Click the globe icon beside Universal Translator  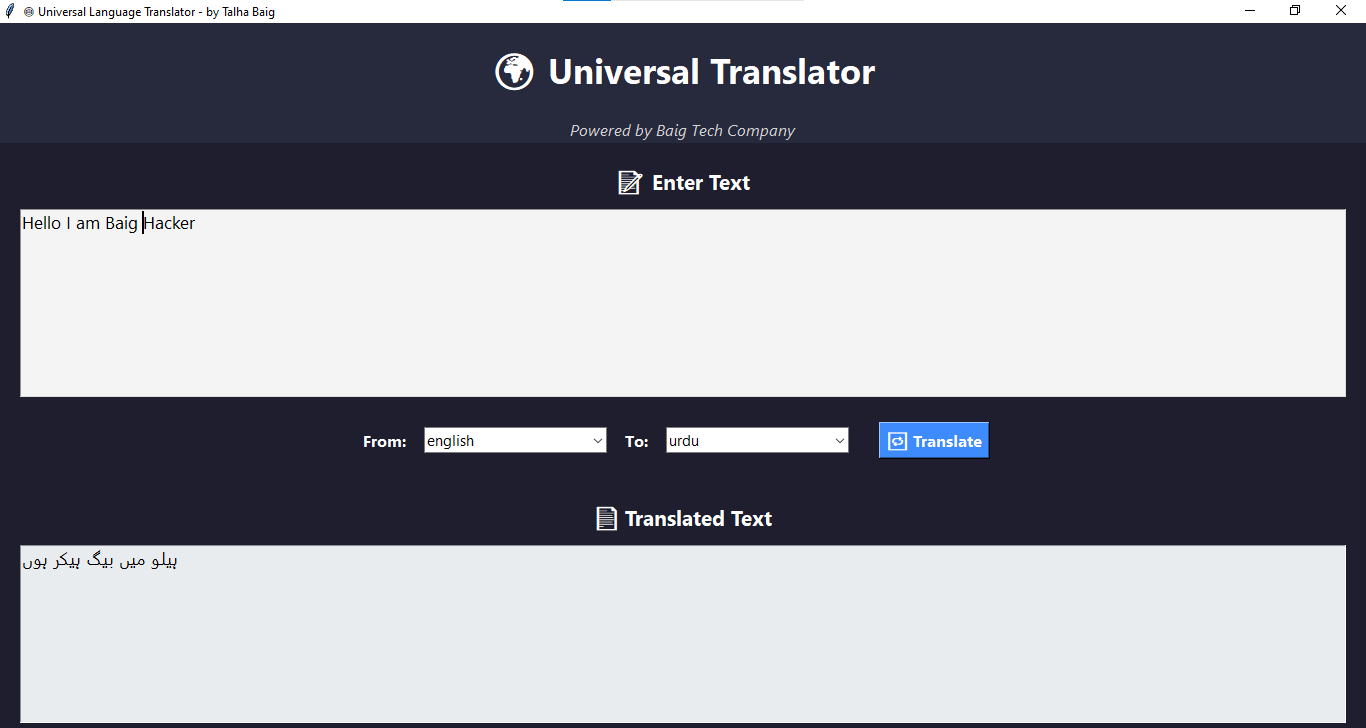[x=514, y=72]
